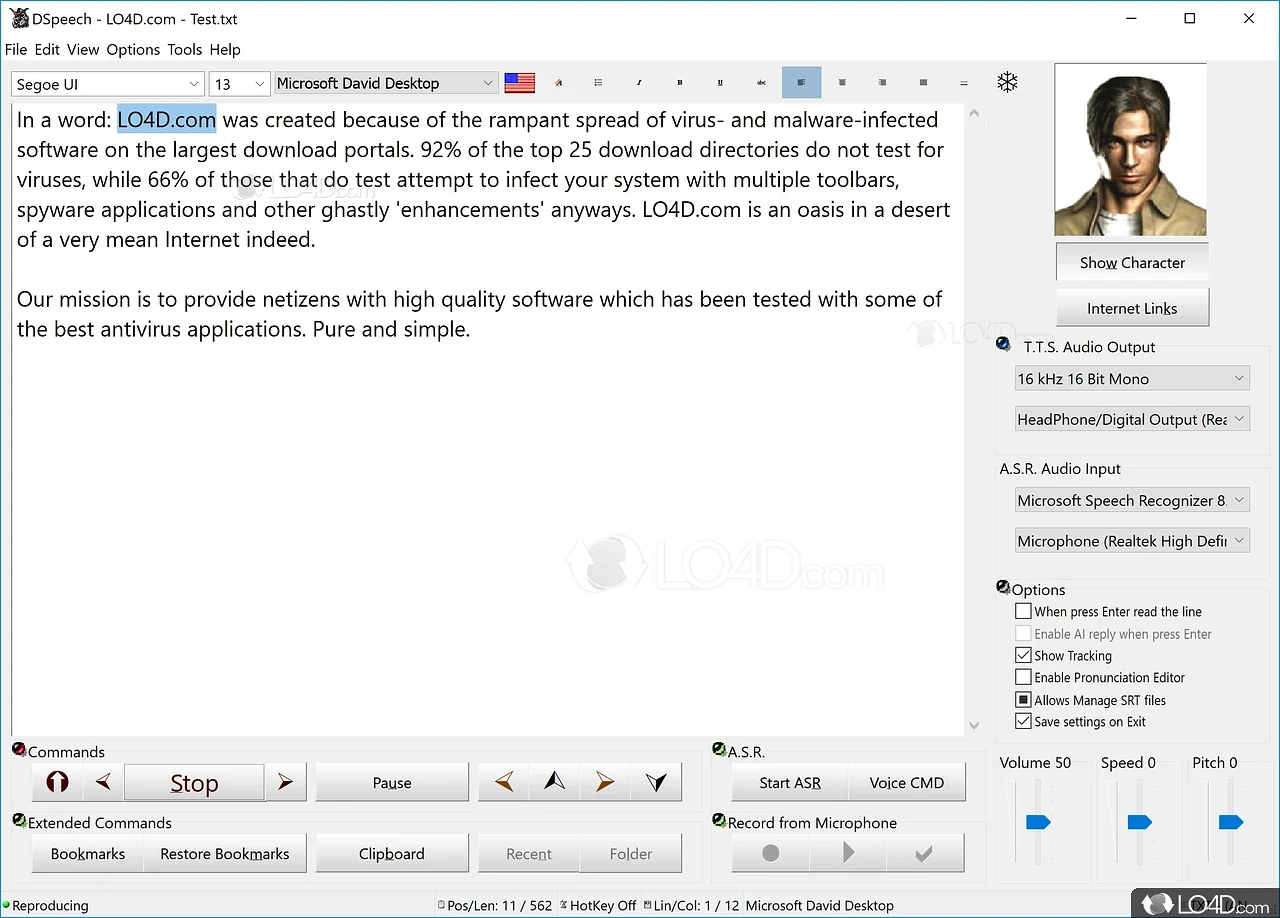The width and height of the screenshot is (1280, 918).
Task: Open the Microsoft David Desktop voice dropdown
Action: [x=386, y=83]
